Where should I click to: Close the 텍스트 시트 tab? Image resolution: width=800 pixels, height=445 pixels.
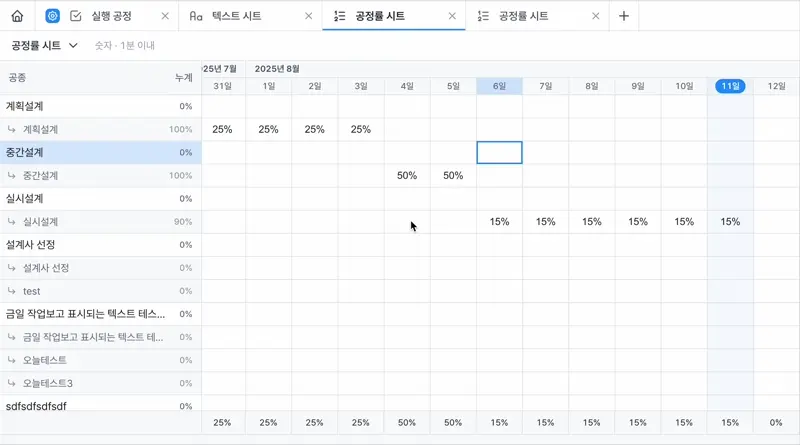308,16
